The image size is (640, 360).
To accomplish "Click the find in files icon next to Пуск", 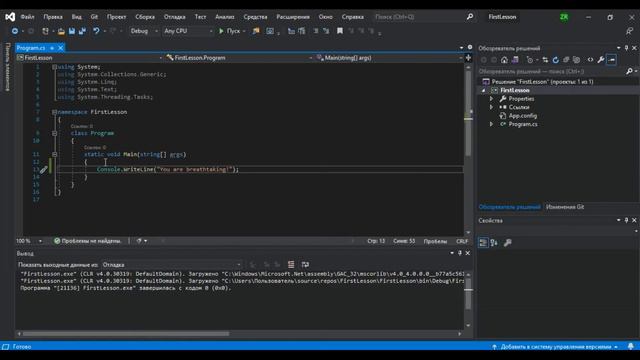I will pos(256,31).
